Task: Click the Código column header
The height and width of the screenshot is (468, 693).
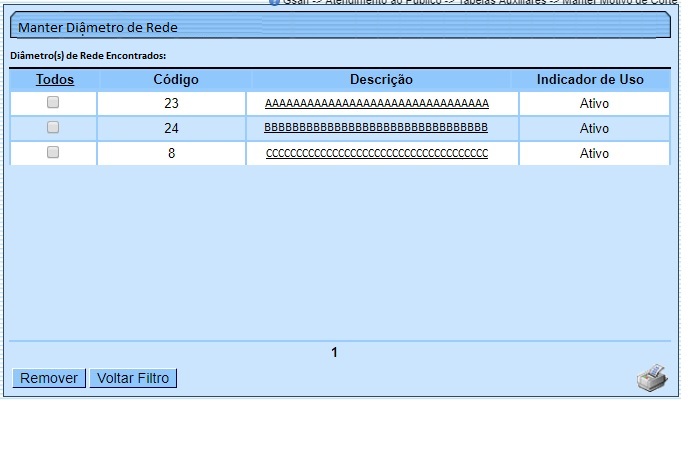Action: pyautogui.click(x=176, y=79)
